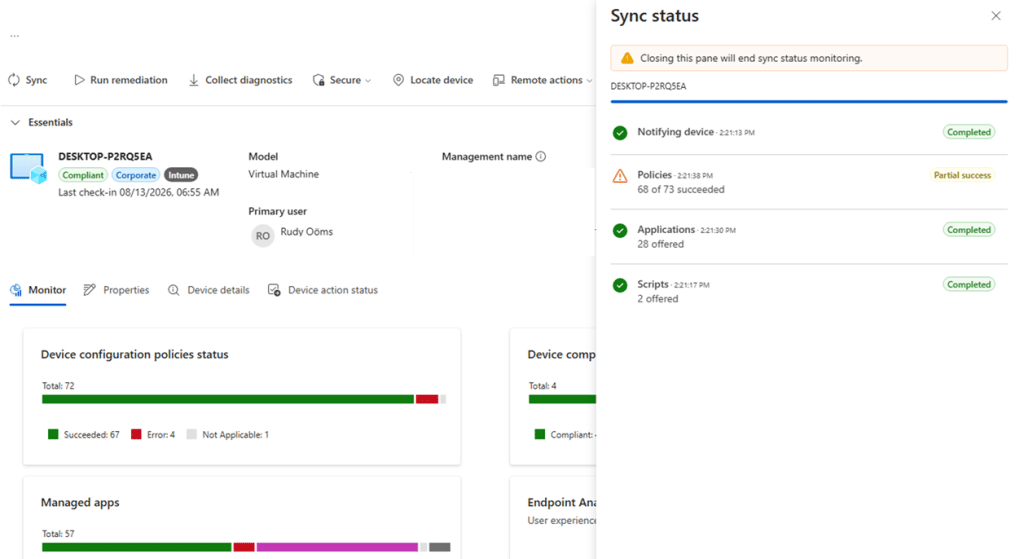Click the Intune badge

click(x=181, y=175)
